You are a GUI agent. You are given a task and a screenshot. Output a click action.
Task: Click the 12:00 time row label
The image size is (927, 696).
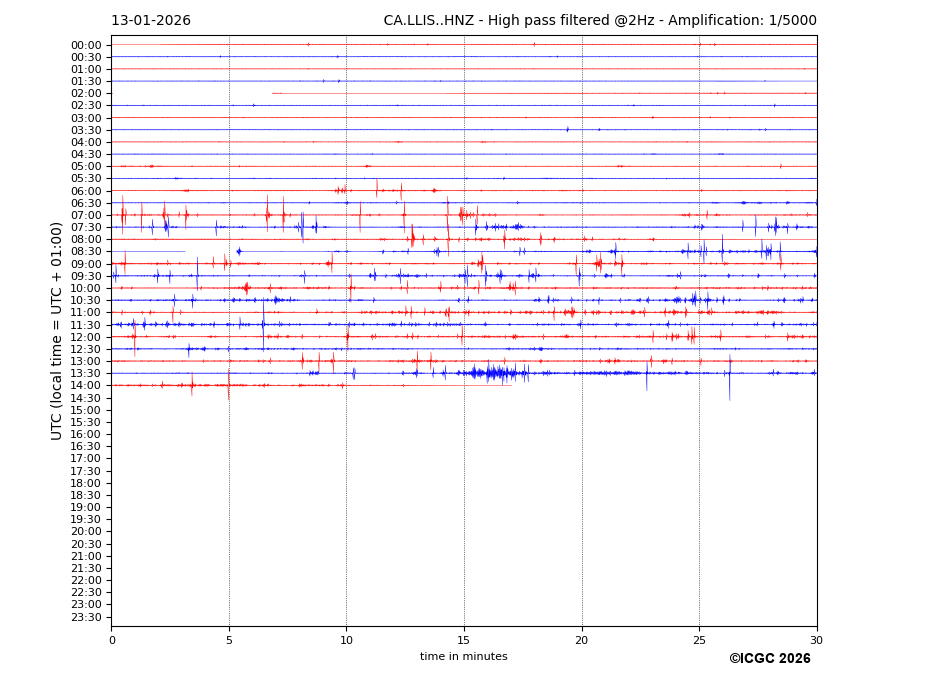[86, 337]
